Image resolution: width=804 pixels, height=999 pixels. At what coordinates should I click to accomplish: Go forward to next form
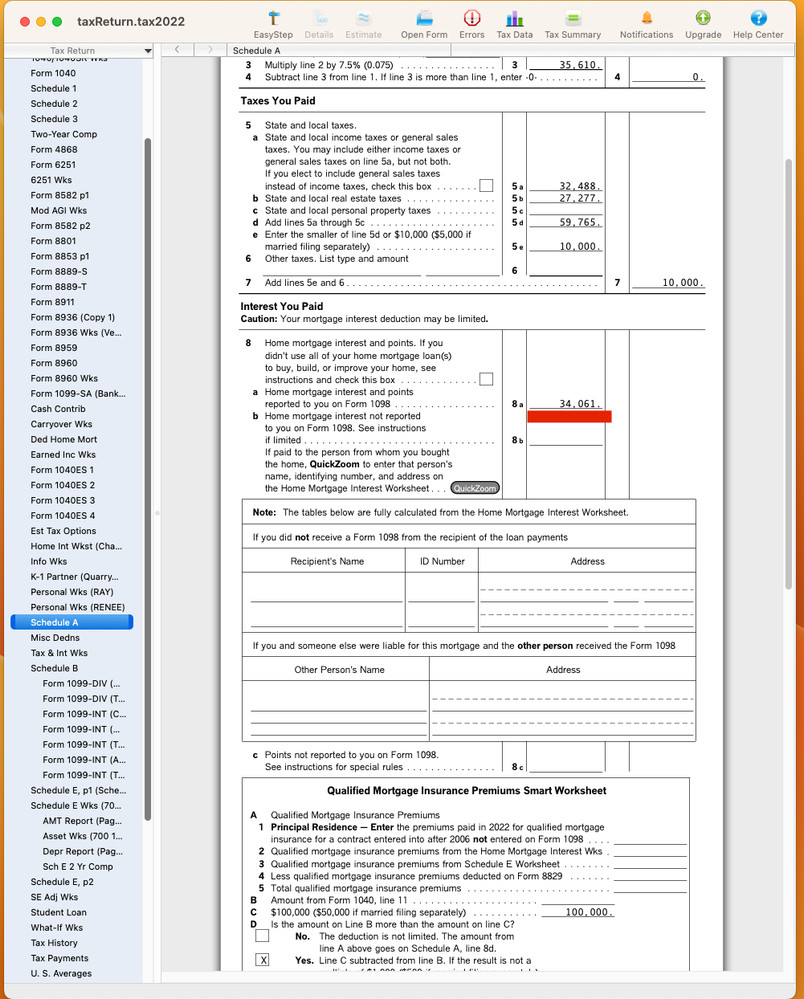210,50
